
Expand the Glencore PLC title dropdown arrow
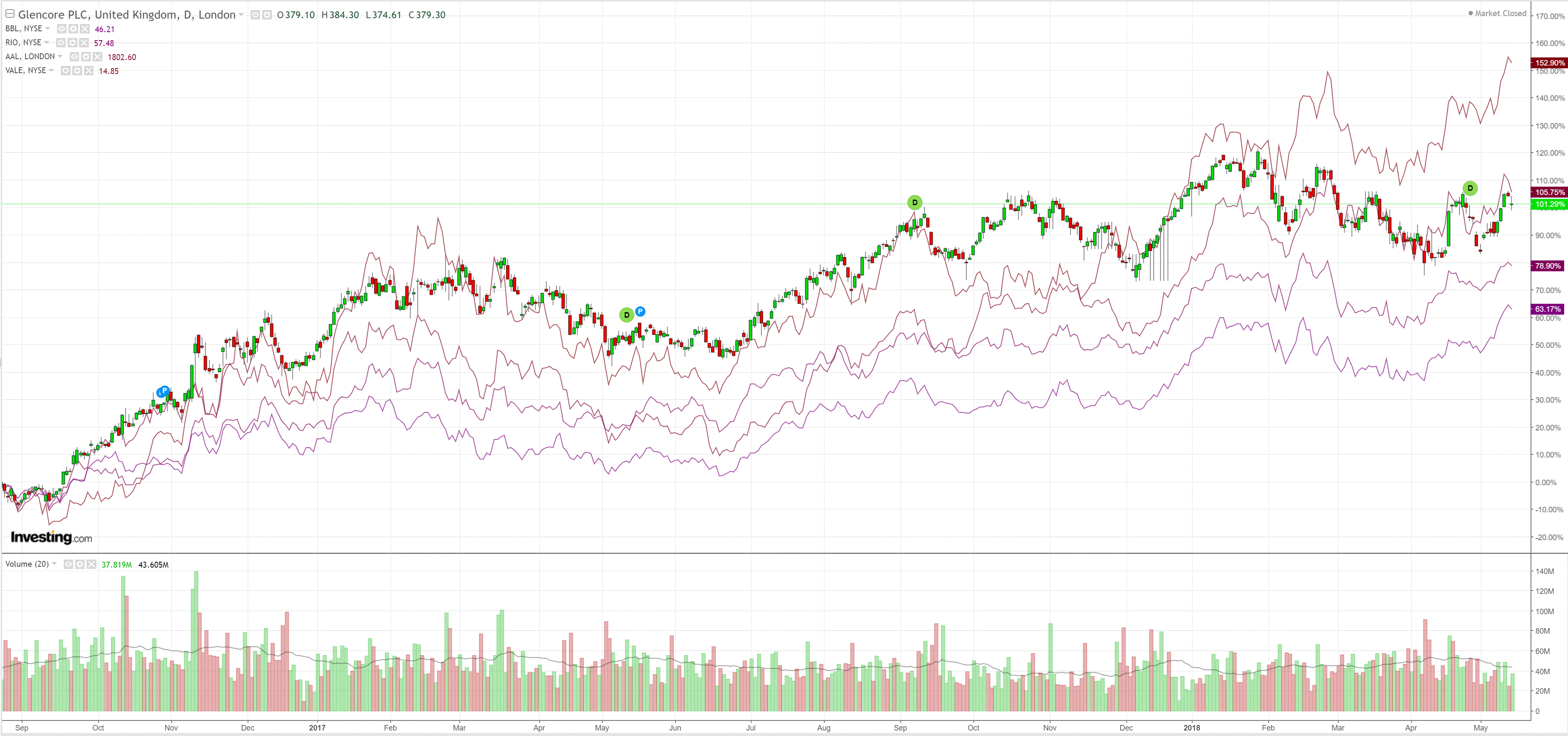click(x=241, y=15)
